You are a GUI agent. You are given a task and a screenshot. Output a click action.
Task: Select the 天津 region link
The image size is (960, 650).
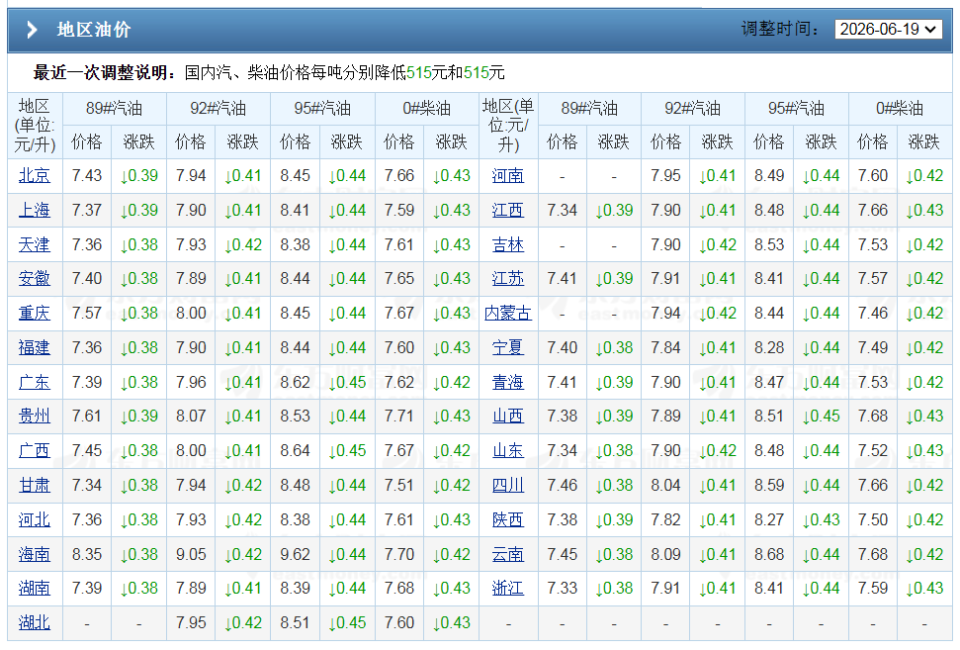click(x=34, y=245)
